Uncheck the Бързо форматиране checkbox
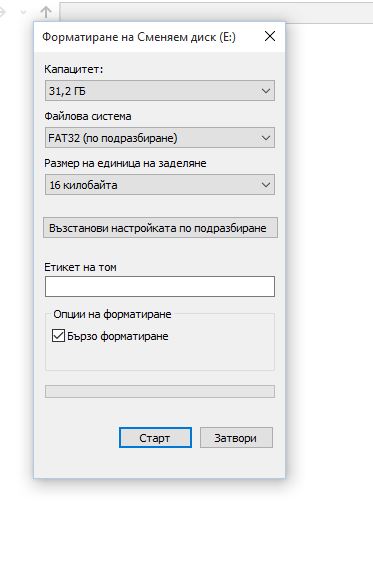Screen dimensions: 373x563 58,336
